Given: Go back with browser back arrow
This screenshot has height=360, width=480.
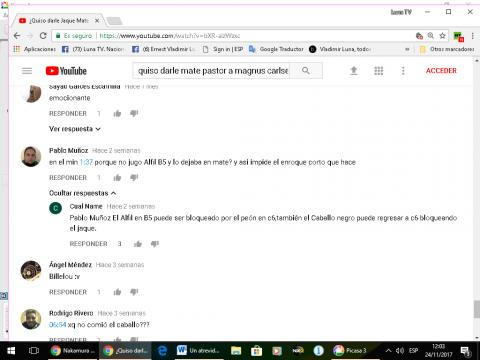Looking at the screenshot, I should 17,35.
